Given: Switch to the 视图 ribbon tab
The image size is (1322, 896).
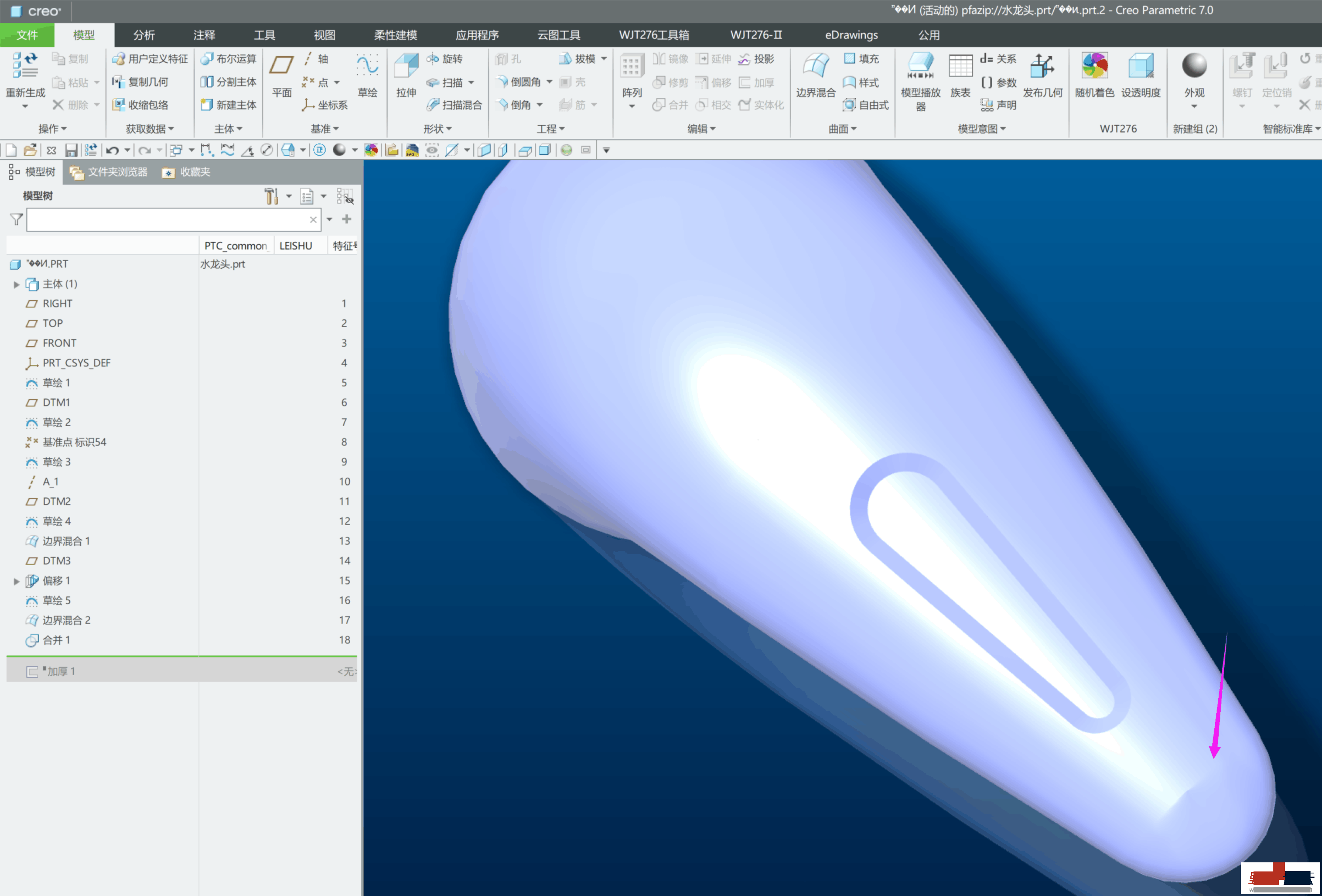Looking at the screenshot, I should coord(325,35).
